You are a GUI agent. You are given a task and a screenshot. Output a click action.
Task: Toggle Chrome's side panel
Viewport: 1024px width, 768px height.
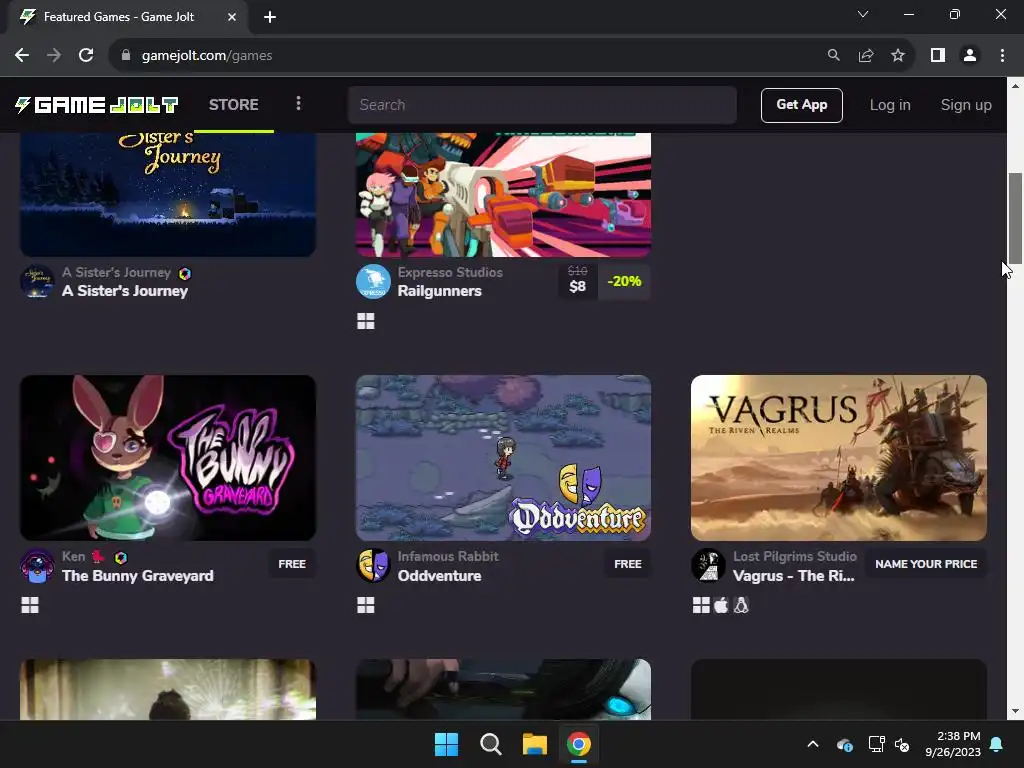tap(938, 56)
